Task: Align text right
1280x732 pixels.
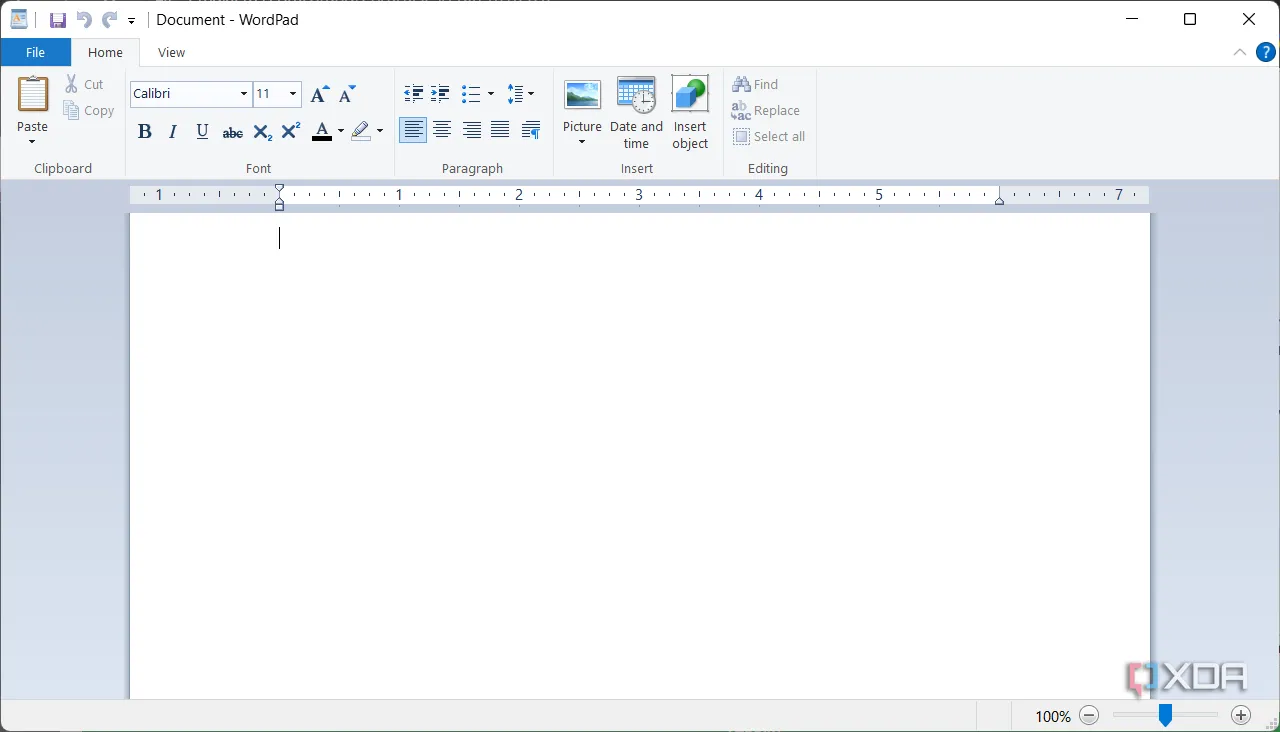Action: coord(471,130)
